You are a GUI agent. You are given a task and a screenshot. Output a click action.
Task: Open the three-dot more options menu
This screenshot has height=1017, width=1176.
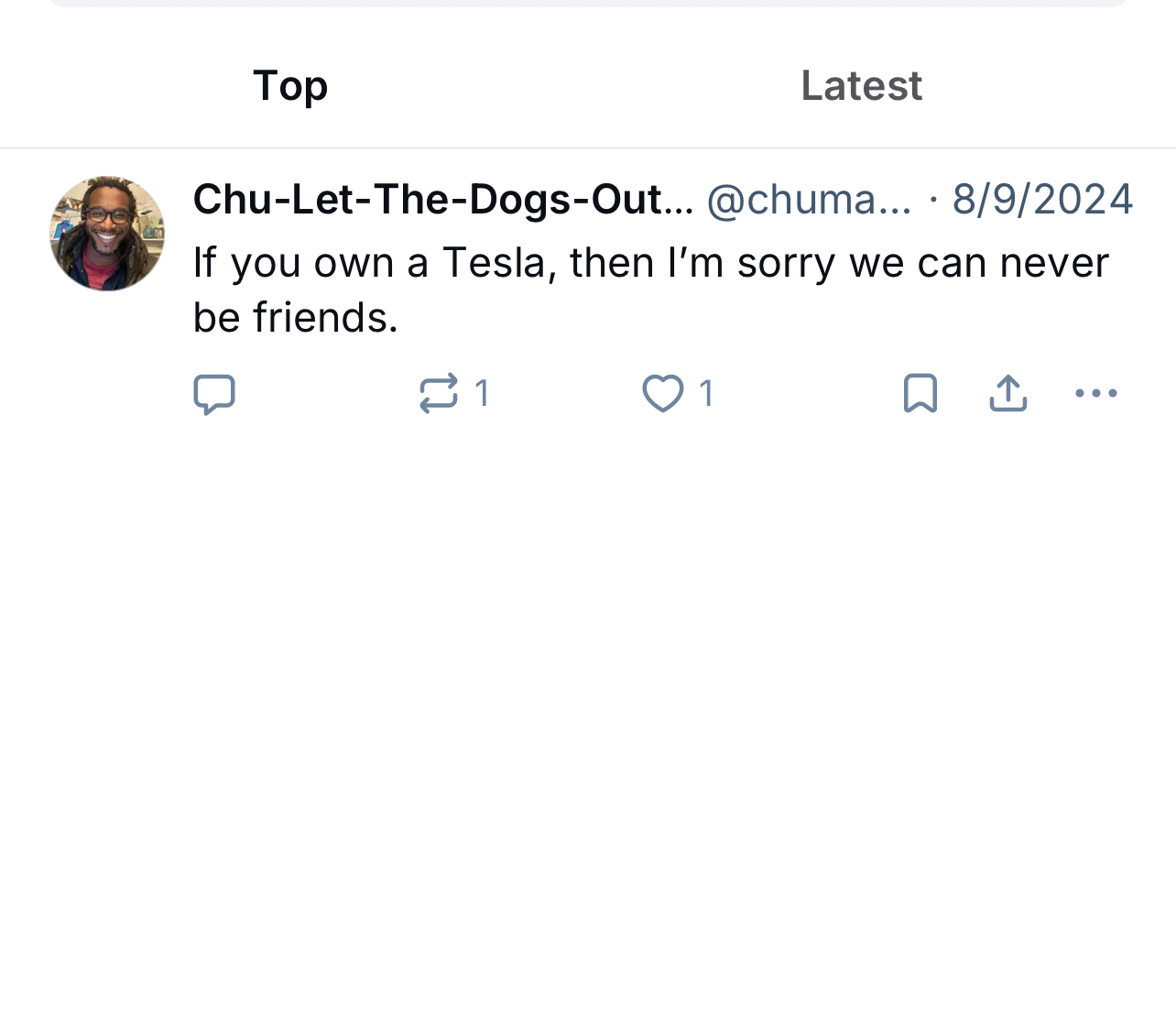[x=1095, y=394]
